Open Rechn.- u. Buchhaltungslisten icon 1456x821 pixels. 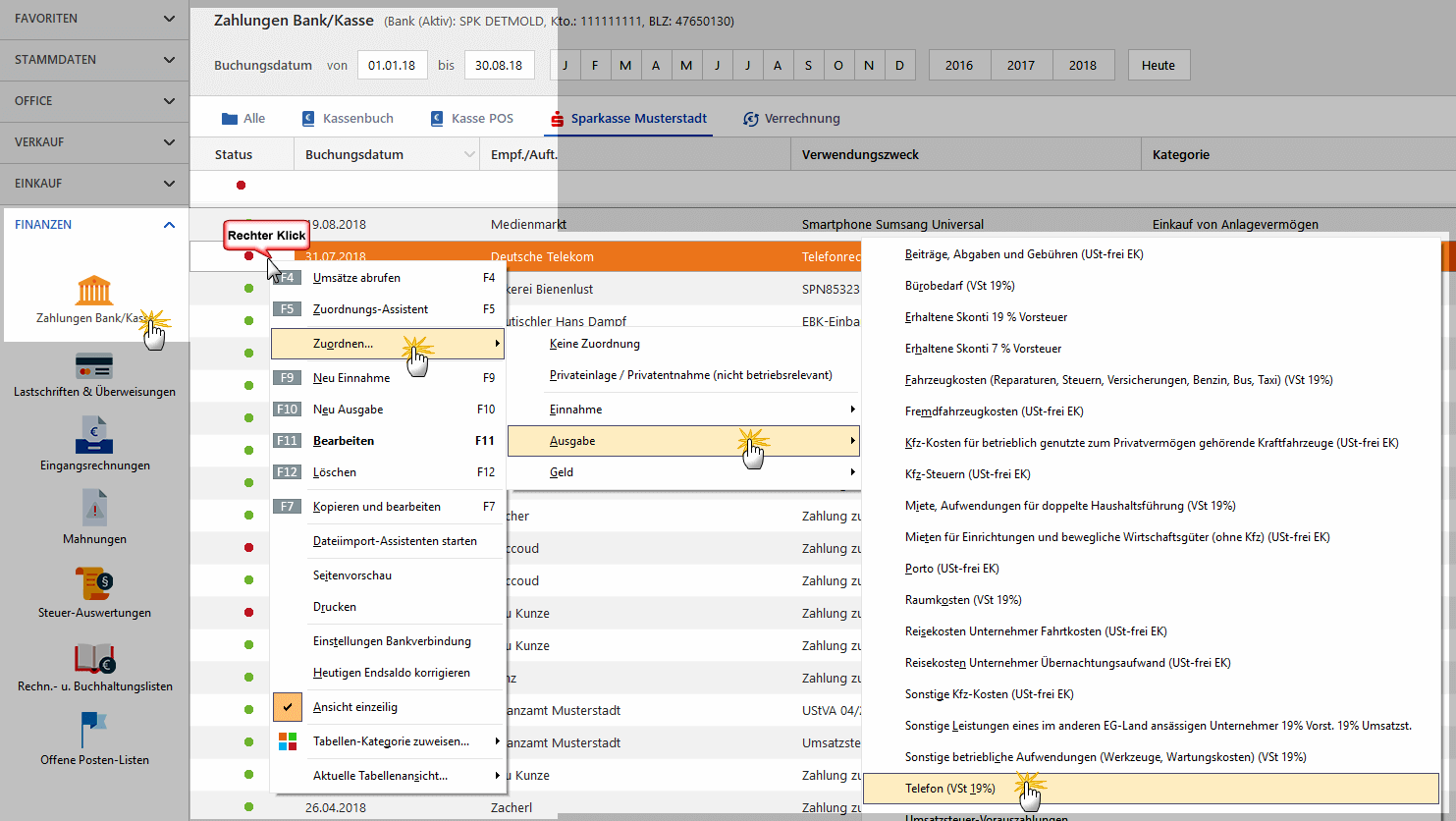(x=94, y=657)
